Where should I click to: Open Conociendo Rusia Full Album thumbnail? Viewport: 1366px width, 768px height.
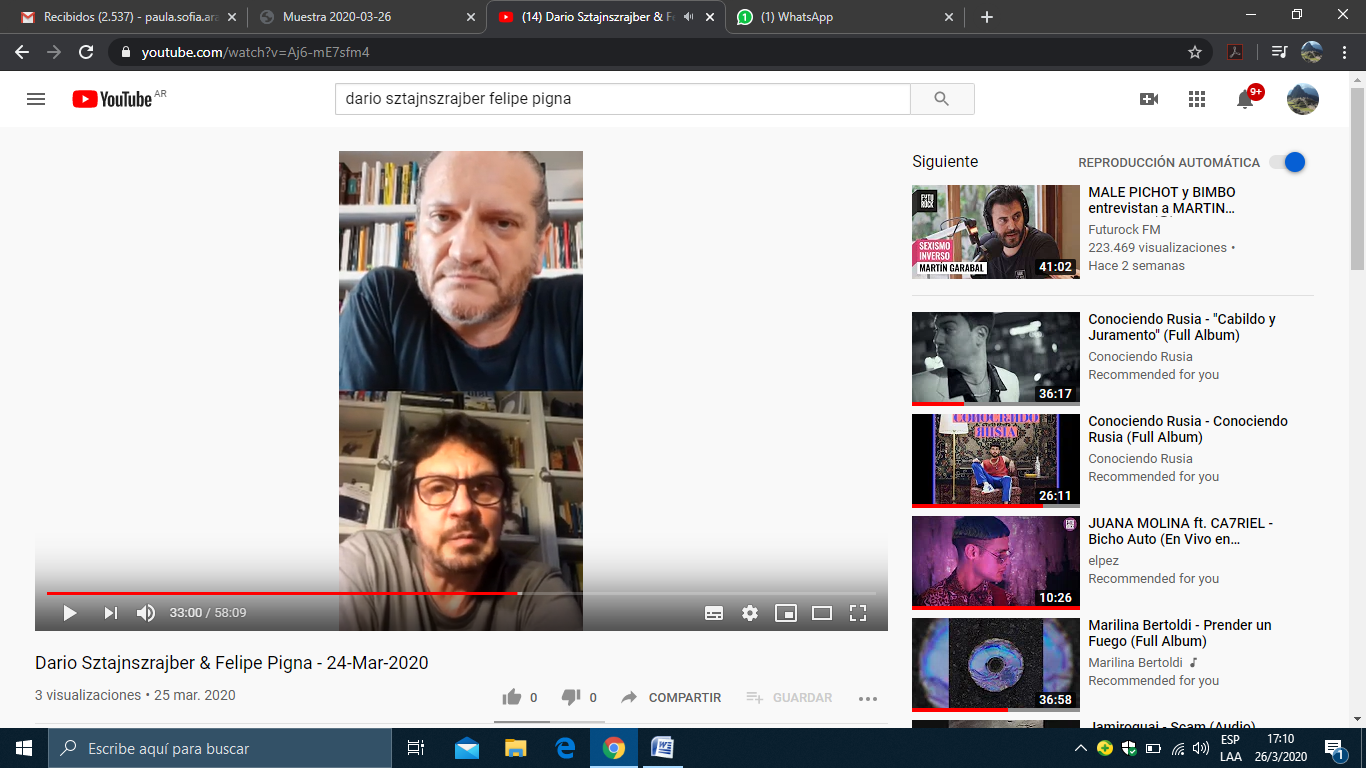pos(996,460)
